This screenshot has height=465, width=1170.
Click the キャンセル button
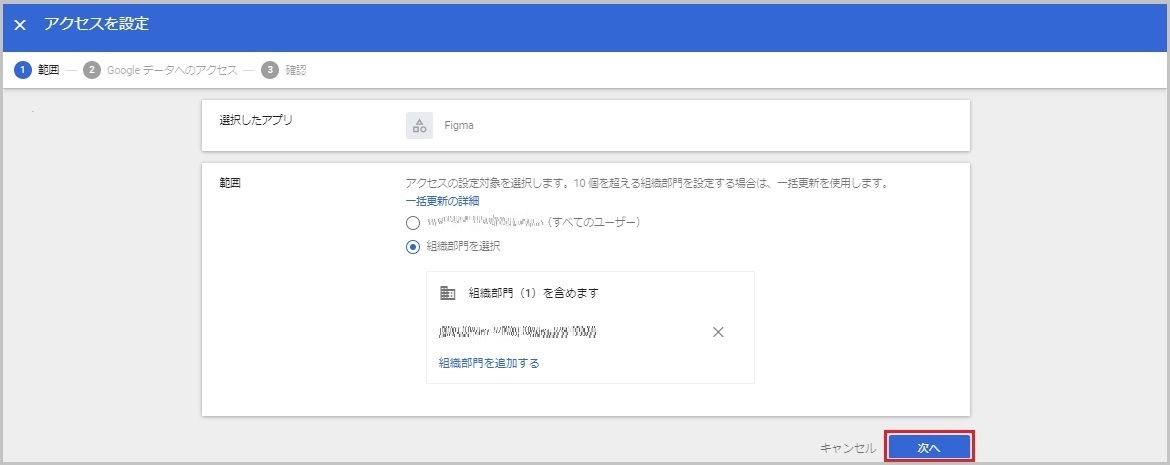point(848,448)
